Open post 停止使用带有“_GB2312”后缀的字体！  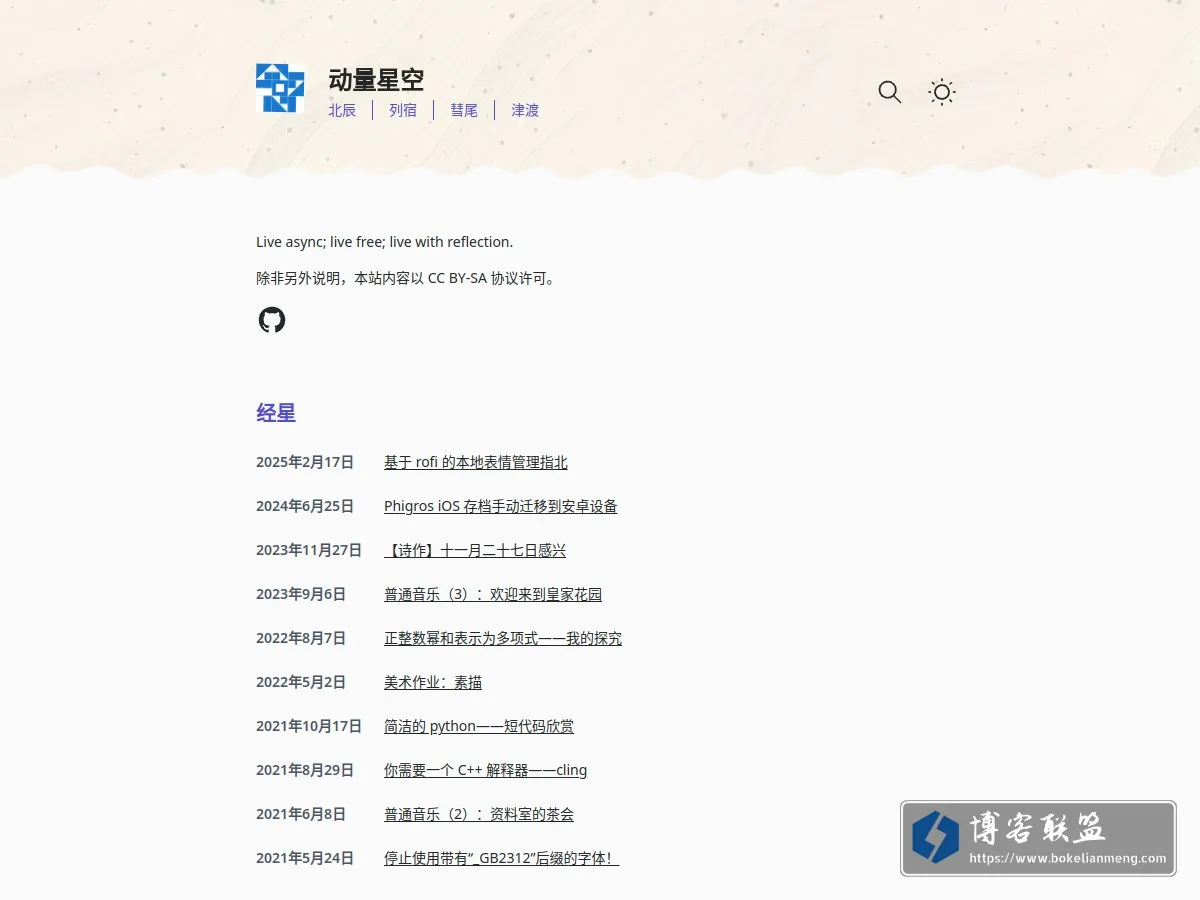coord(502,858)
